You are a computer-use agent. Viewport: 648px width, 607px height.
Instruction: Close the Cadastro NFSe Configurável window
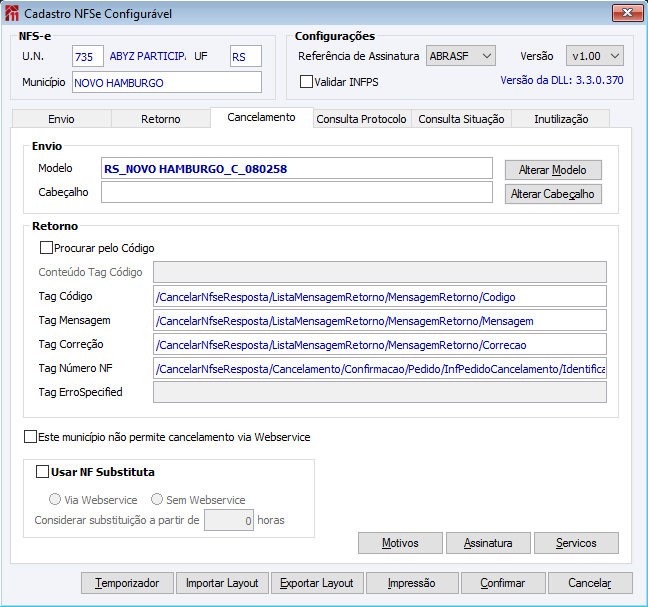tap(627, 13)
